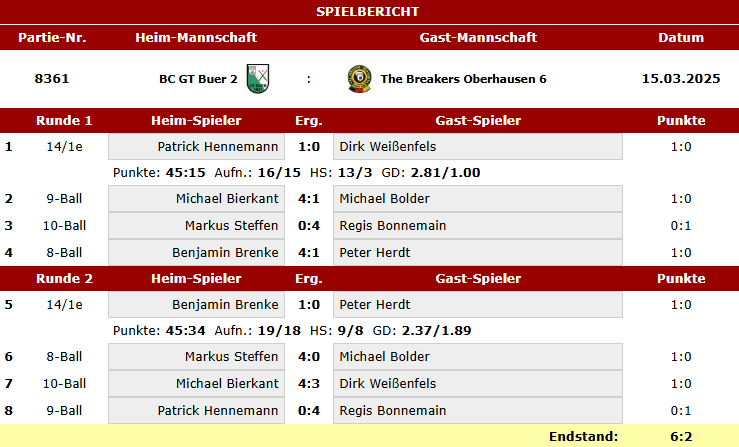Select Patrick Hennemann in game 8 9-Ball
The image size is (739, 447).
pyautogui.click(x=197, y=411)
